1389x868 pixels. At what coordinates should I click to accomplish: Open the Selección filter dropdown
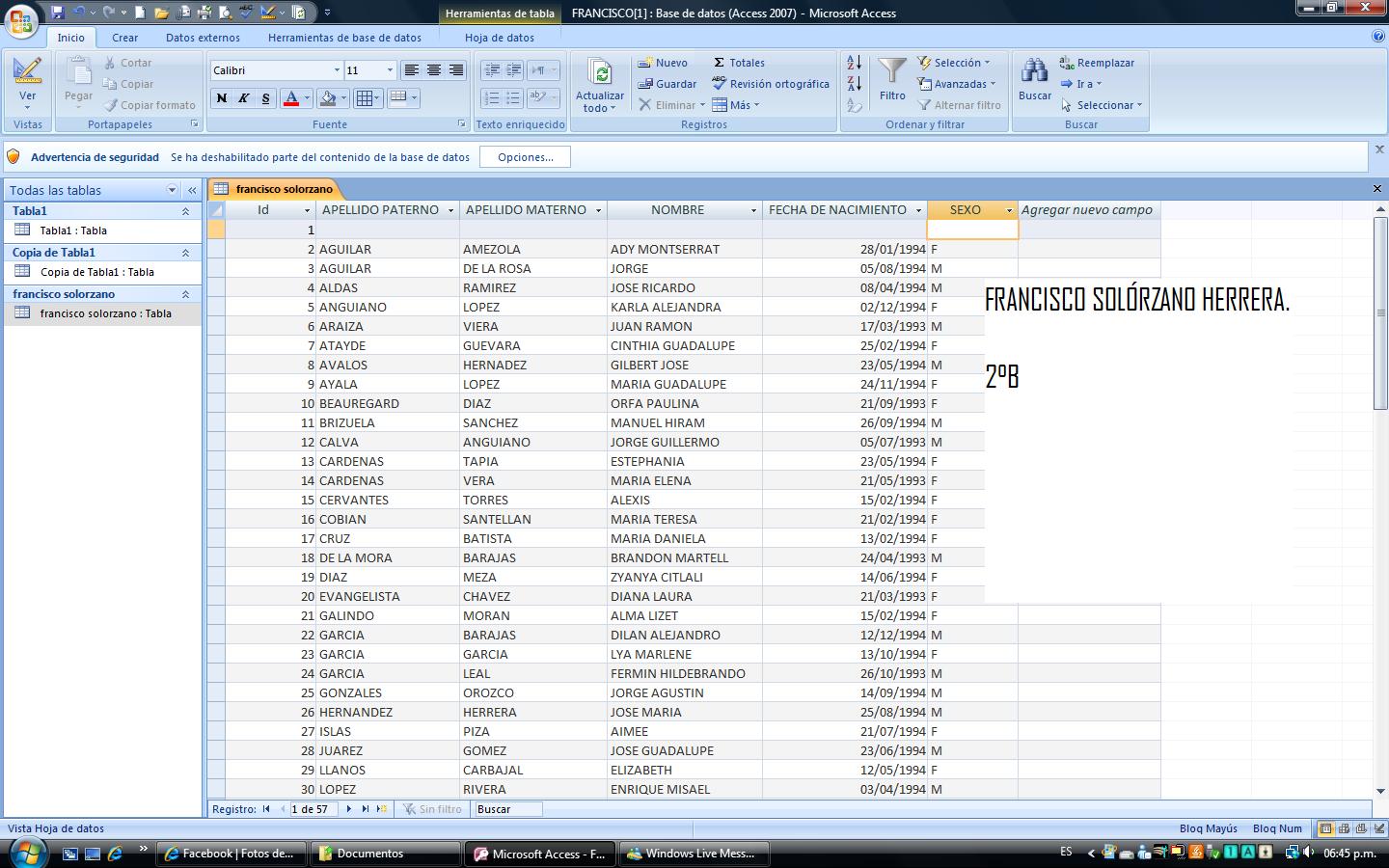(x=954, y=63)
